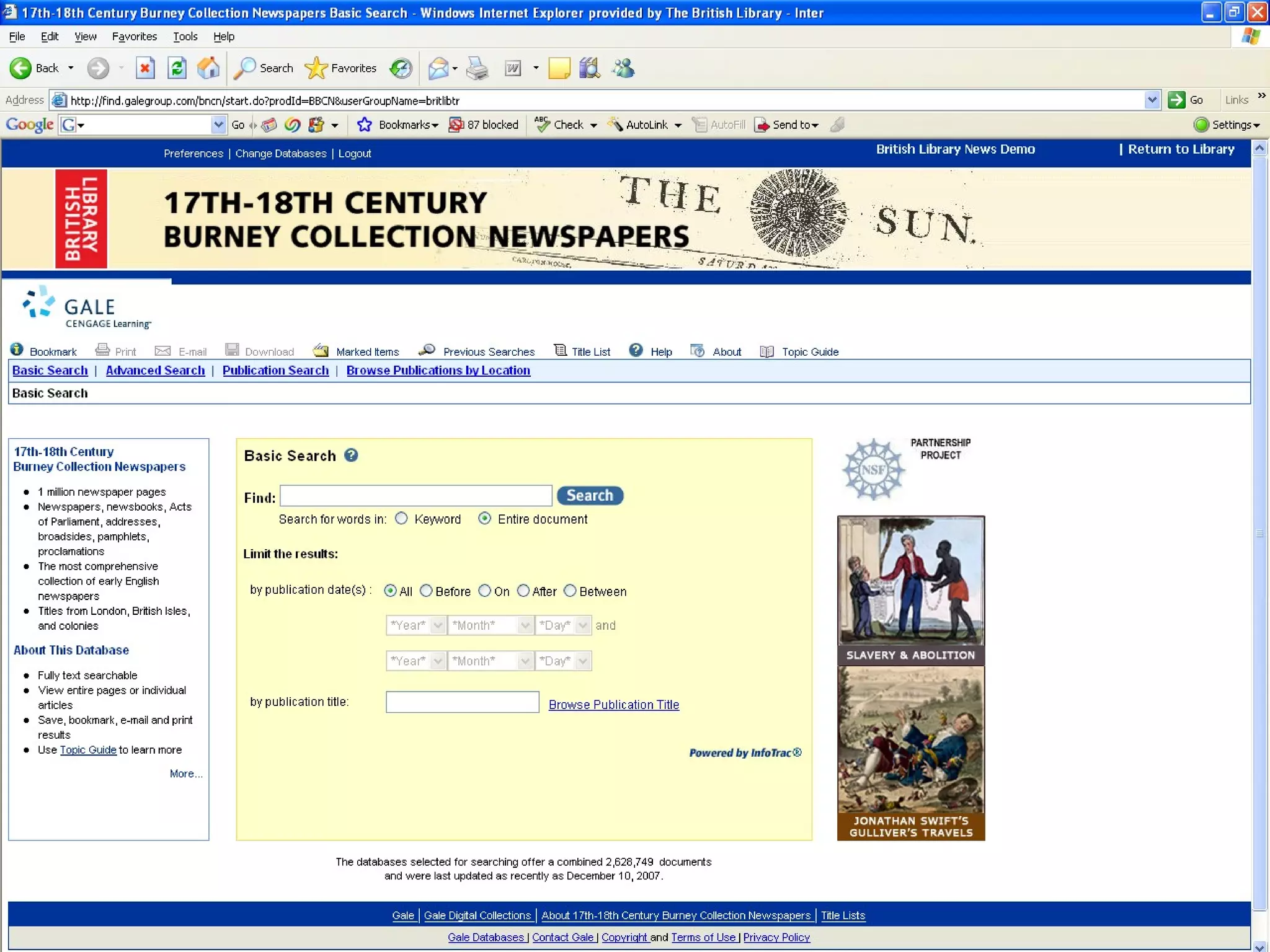The width and height of the screenshot is (1270, 952).
Task: Select the Between date radio button
Action: 570,591
